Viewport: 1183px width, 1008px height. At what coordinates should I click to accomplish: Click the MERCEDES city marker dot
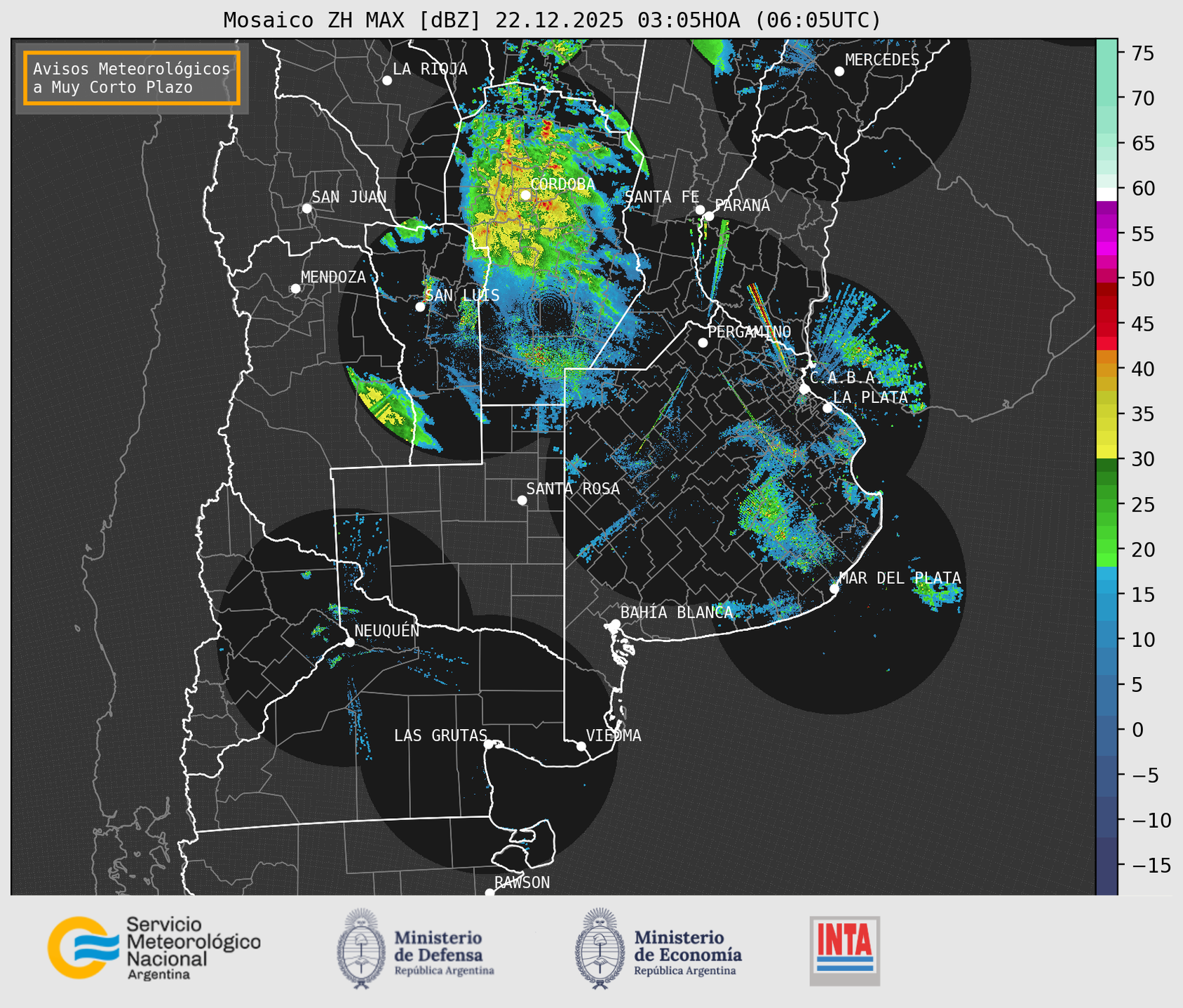[x=839, y=71]
